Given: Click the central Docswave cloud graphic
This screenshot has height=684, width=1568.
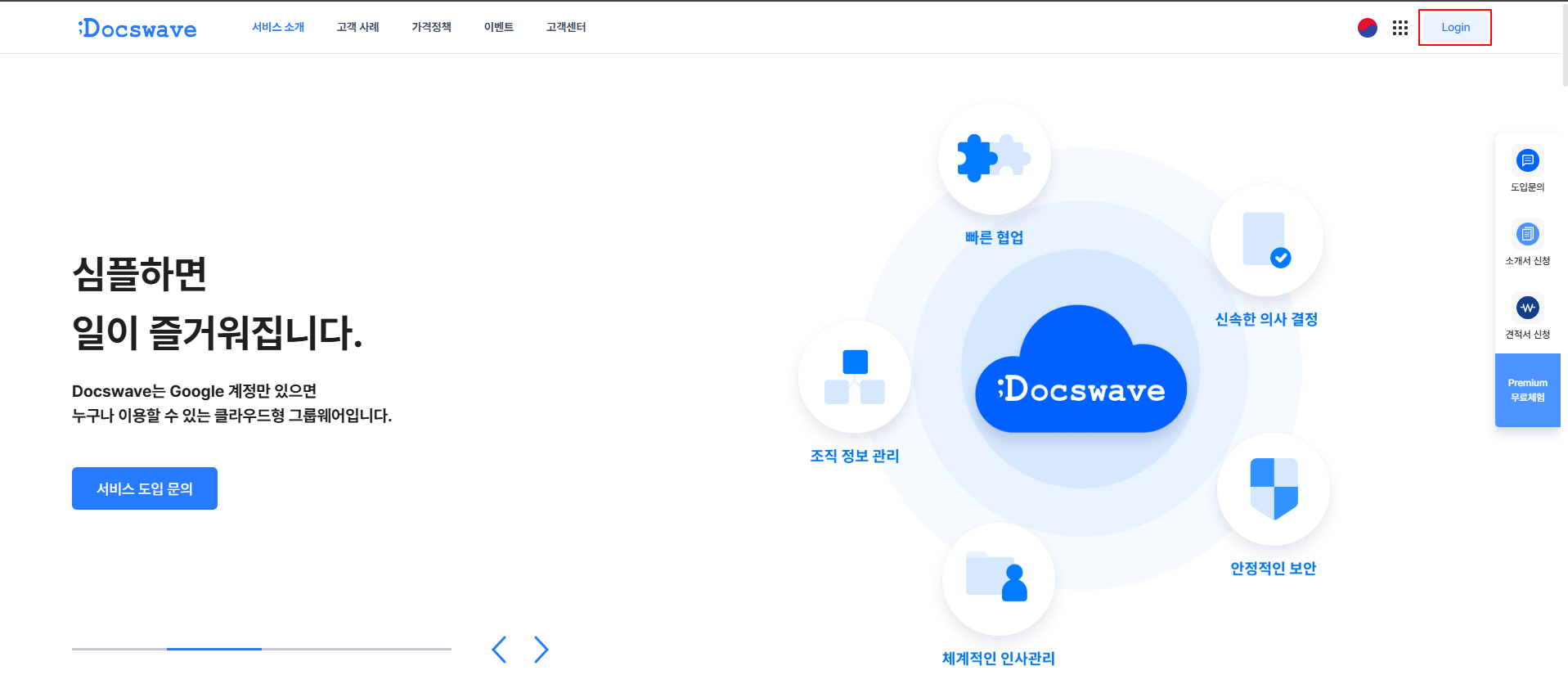Looking at the screenshot, I should [x=1081, y=370].
